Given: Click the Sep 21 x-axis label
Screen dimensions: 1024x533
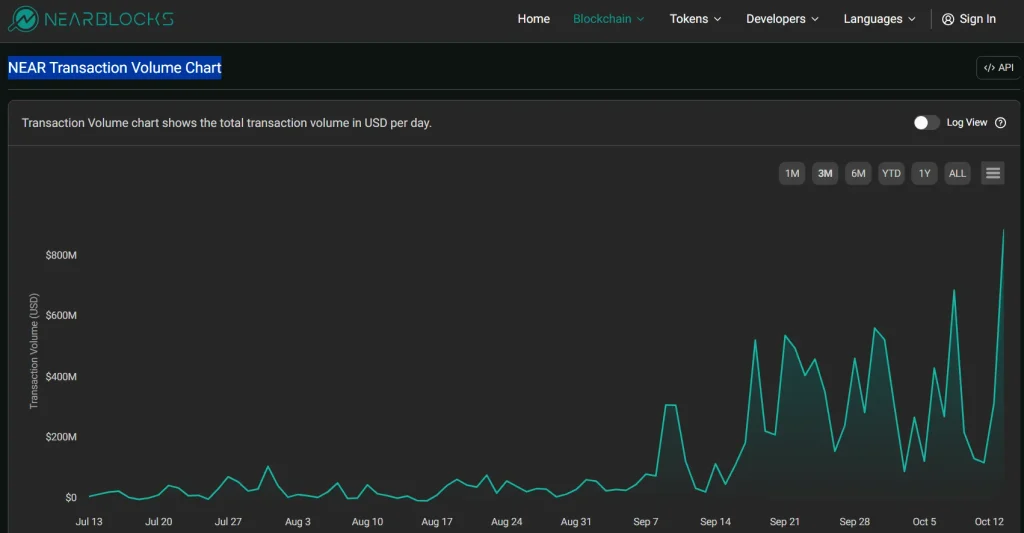Looking at the screenshot, I should point(784,521).
